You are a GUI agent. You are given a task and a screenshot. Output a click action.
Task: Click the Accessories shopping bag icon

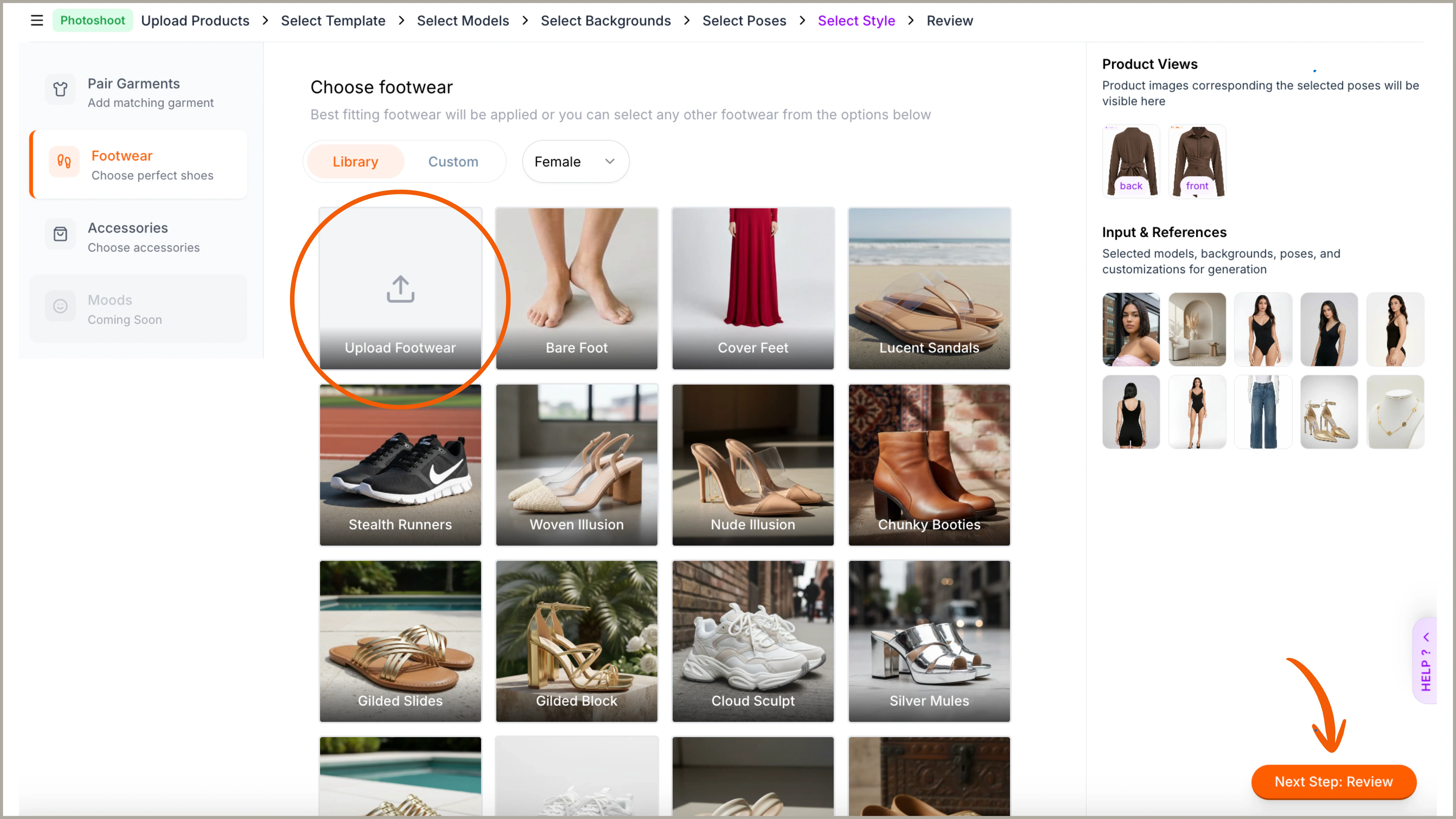(x=60, y=234)
